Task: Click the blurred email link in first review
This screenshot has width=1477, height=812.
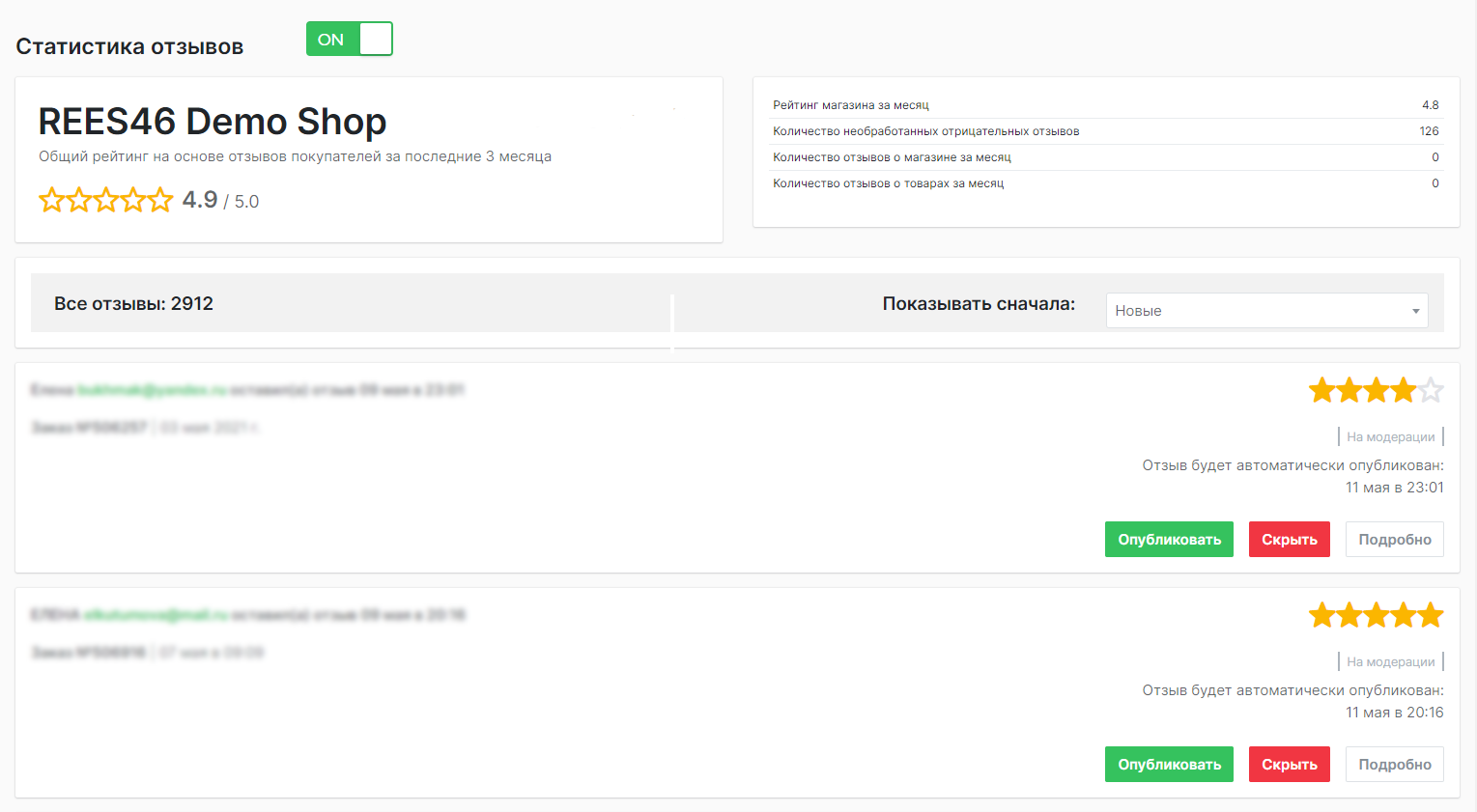Action: click(x=152, y=390)
